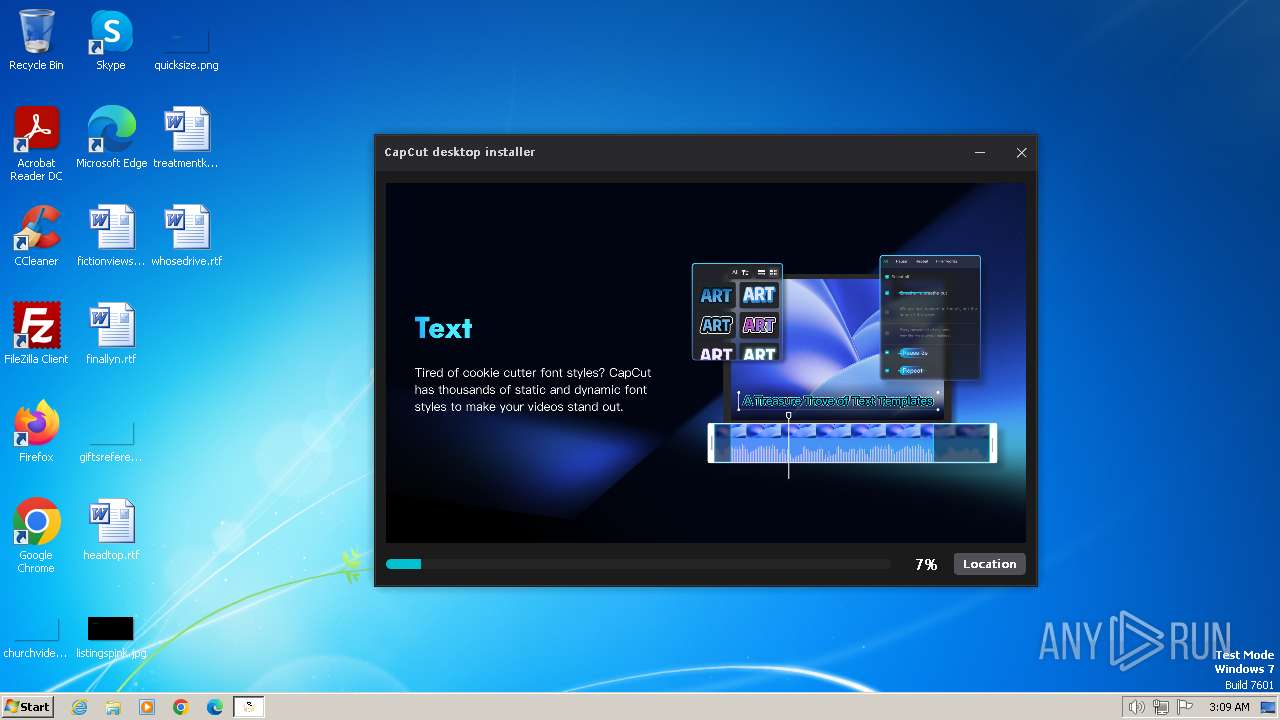Select the giftsrefere... desktop file

pos(111,440)
